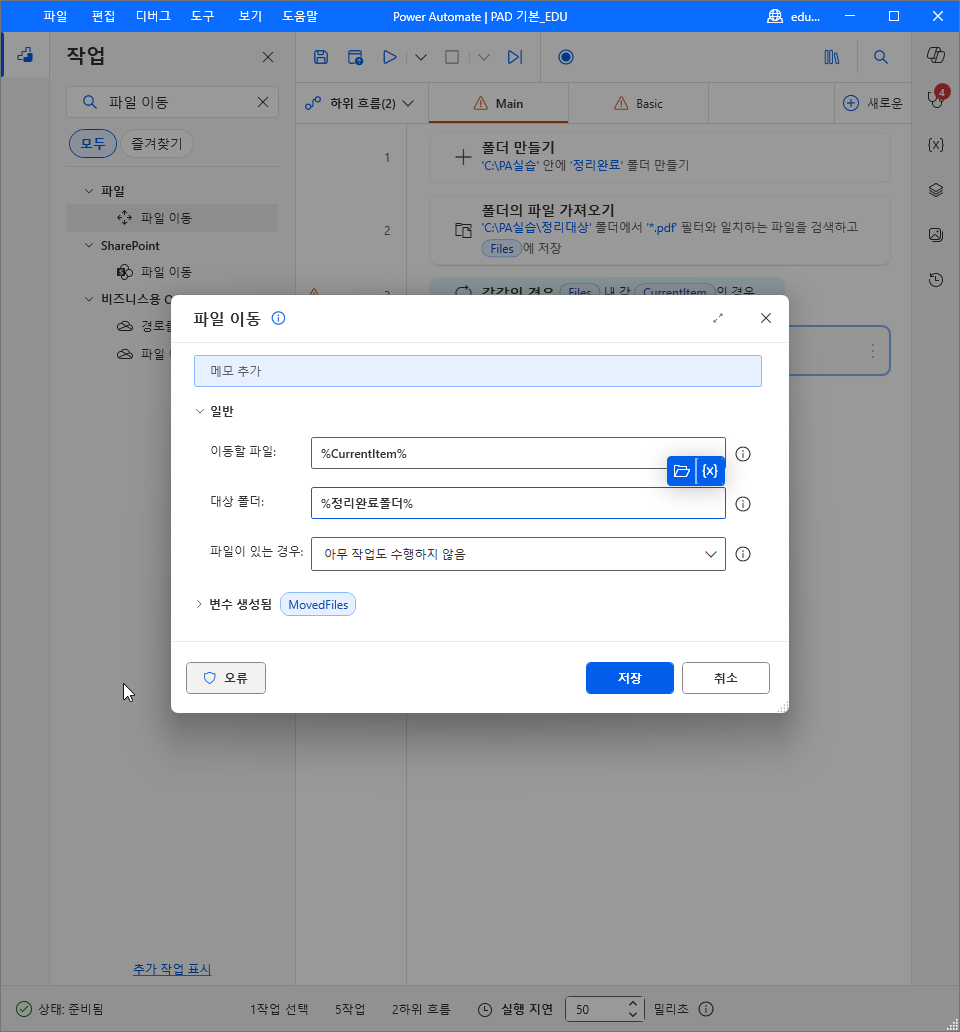The height and width of the screenshot is (1032, 960).
Task: Expand the 파일 이동 dialog with the arrows icon
Action: (x=718, y=318)
